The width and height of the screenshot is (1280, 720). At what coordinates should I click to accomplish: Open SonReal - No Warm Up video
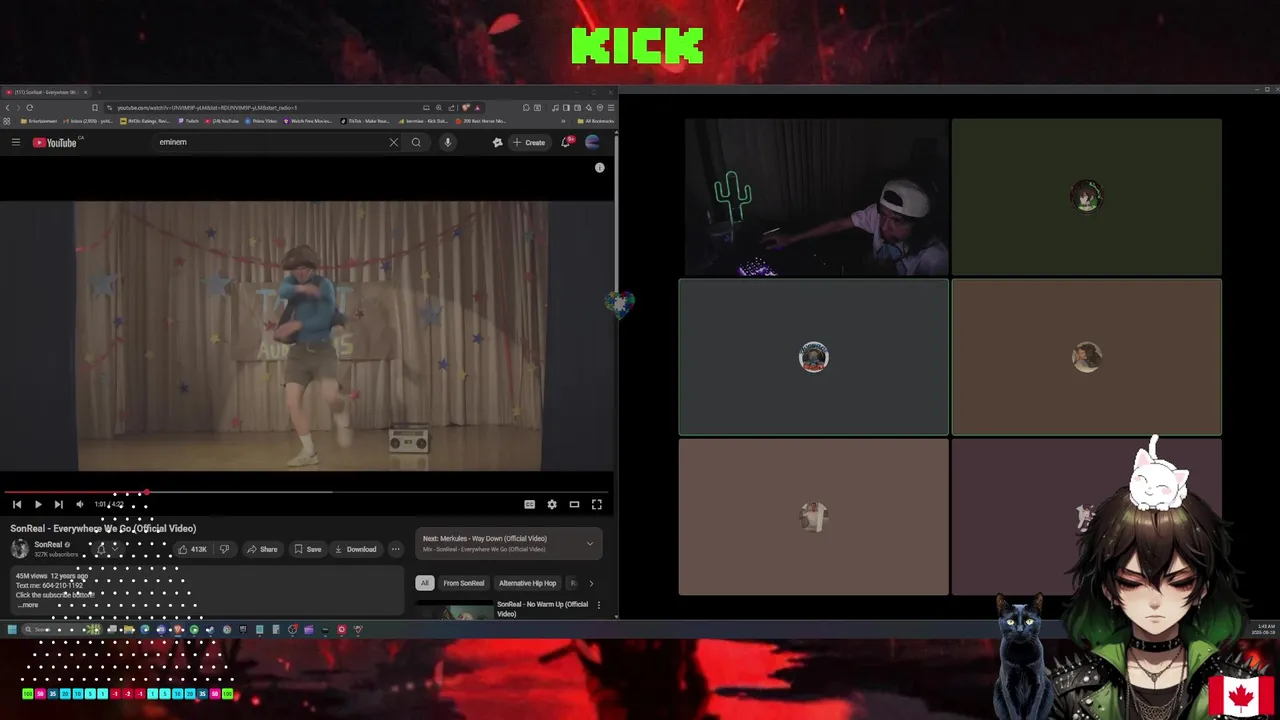point(542,609)
